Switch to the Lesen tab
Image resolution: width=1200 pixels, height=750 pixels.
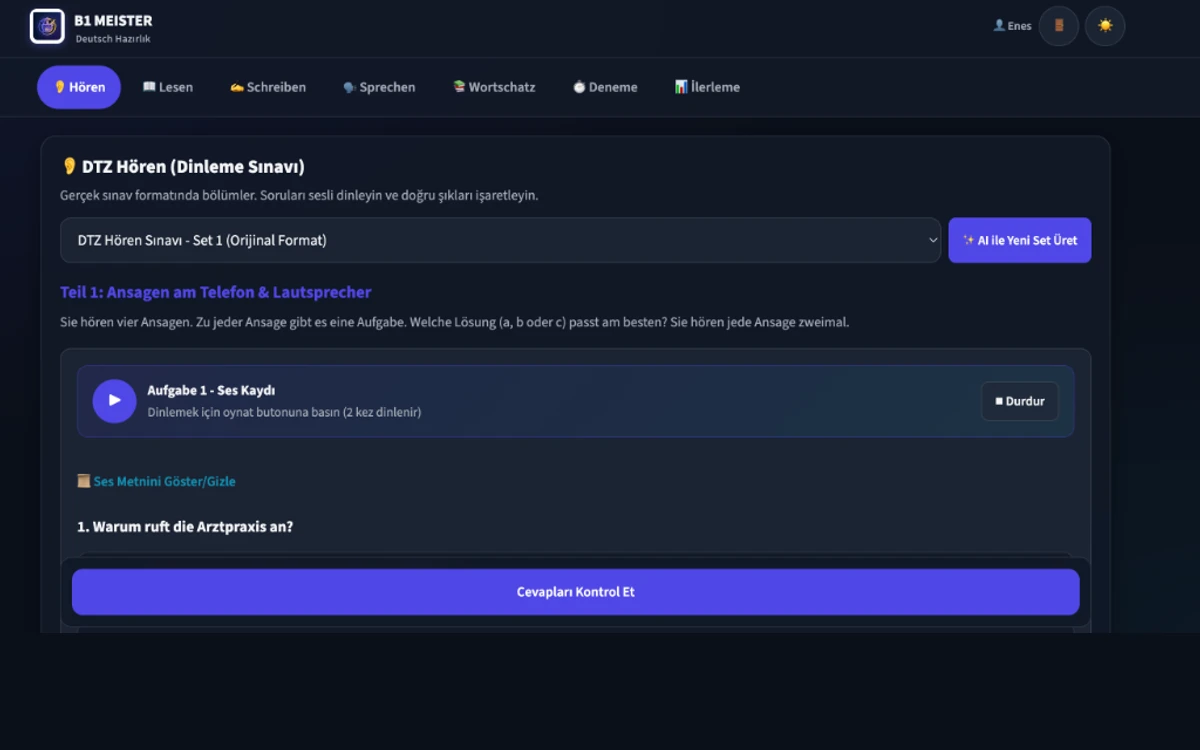[x=168, y=87]
